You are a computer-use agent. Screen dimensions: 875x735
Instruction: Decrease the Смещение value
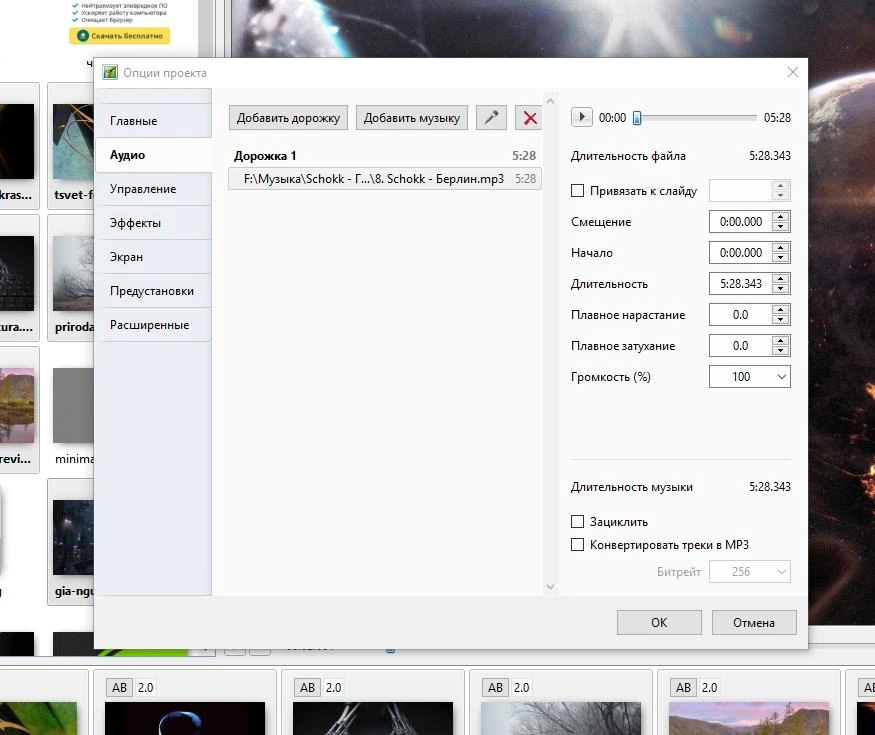pos(781,227)
